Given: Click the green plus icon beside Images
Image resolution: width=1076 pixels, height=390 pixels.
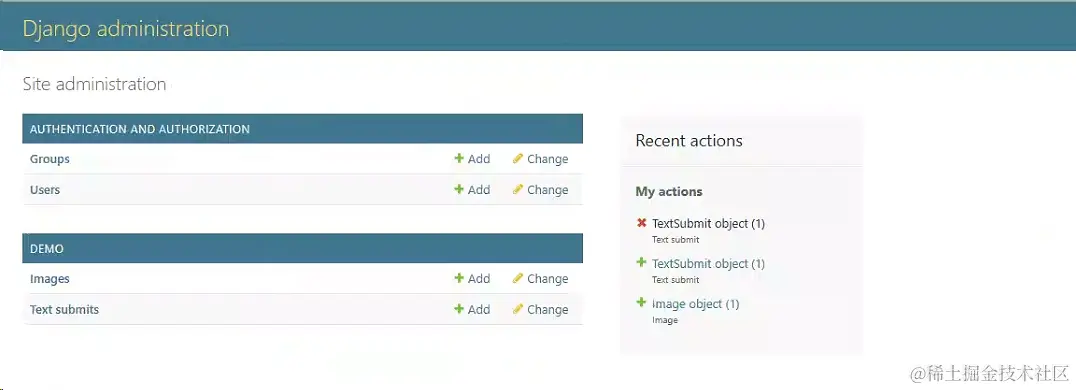Looking at the screenshot, I should pyautogui.click(x=459, y=279).
